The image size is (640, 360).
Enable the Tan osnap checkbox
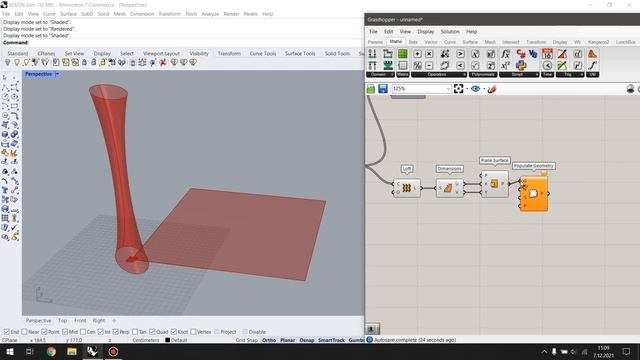click(x=135, y=332)
